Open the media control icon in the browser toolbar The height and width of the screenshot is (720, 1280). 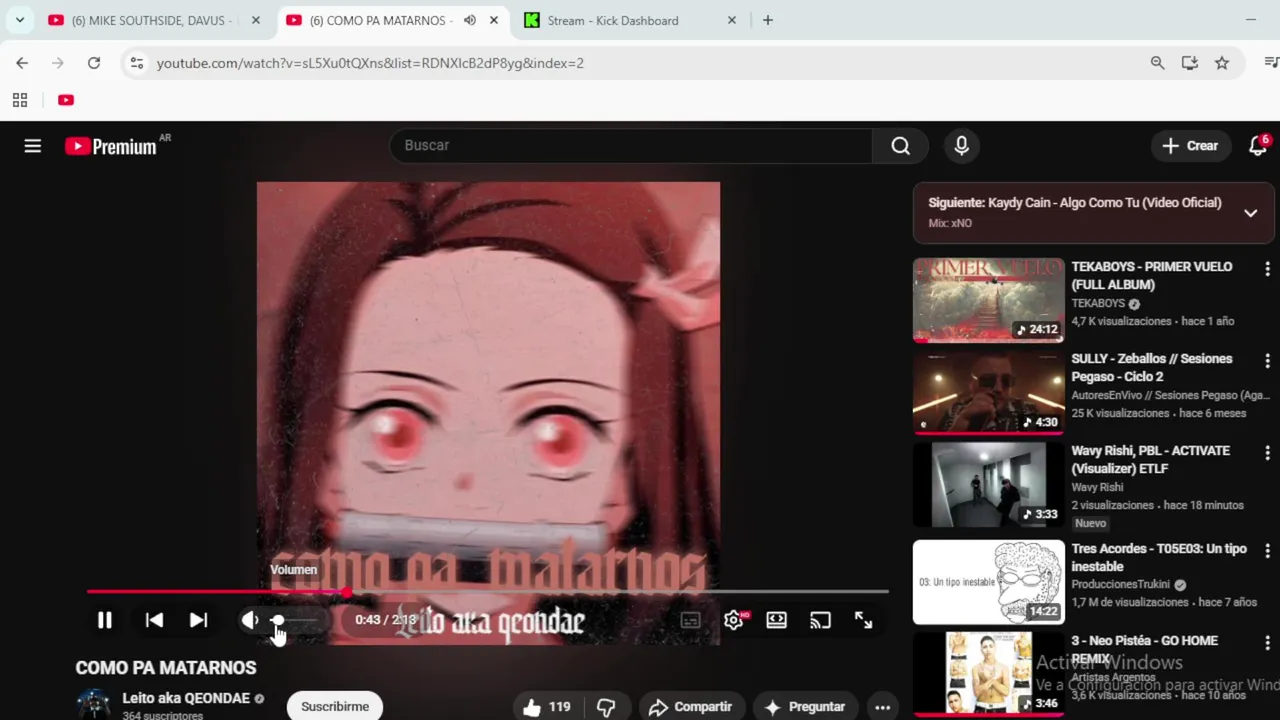tap(1271, 63)
